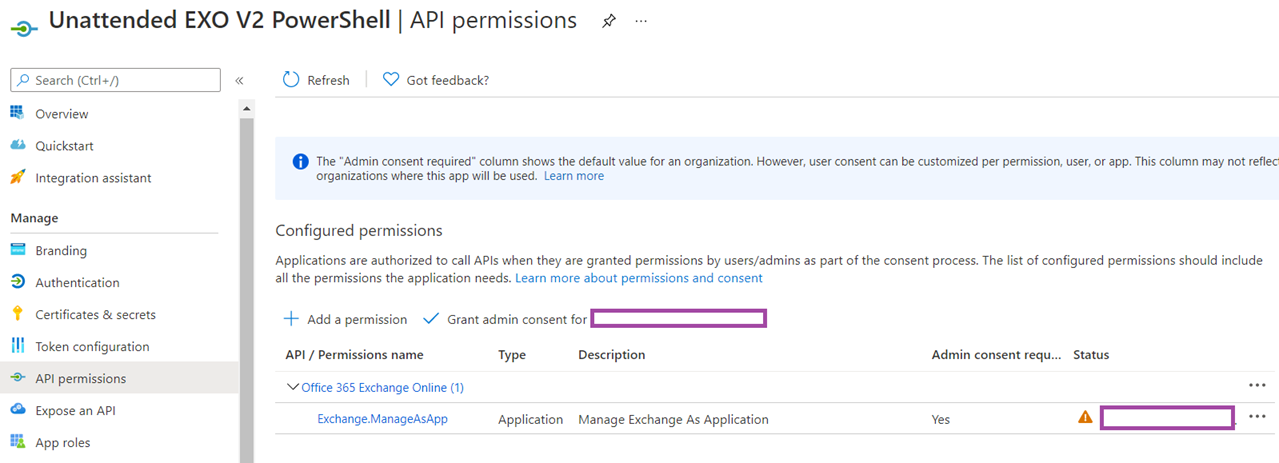The image size is (1279, 463).
Task: Click the API / Permissions name column header
Action: click(x=354, y=355)
